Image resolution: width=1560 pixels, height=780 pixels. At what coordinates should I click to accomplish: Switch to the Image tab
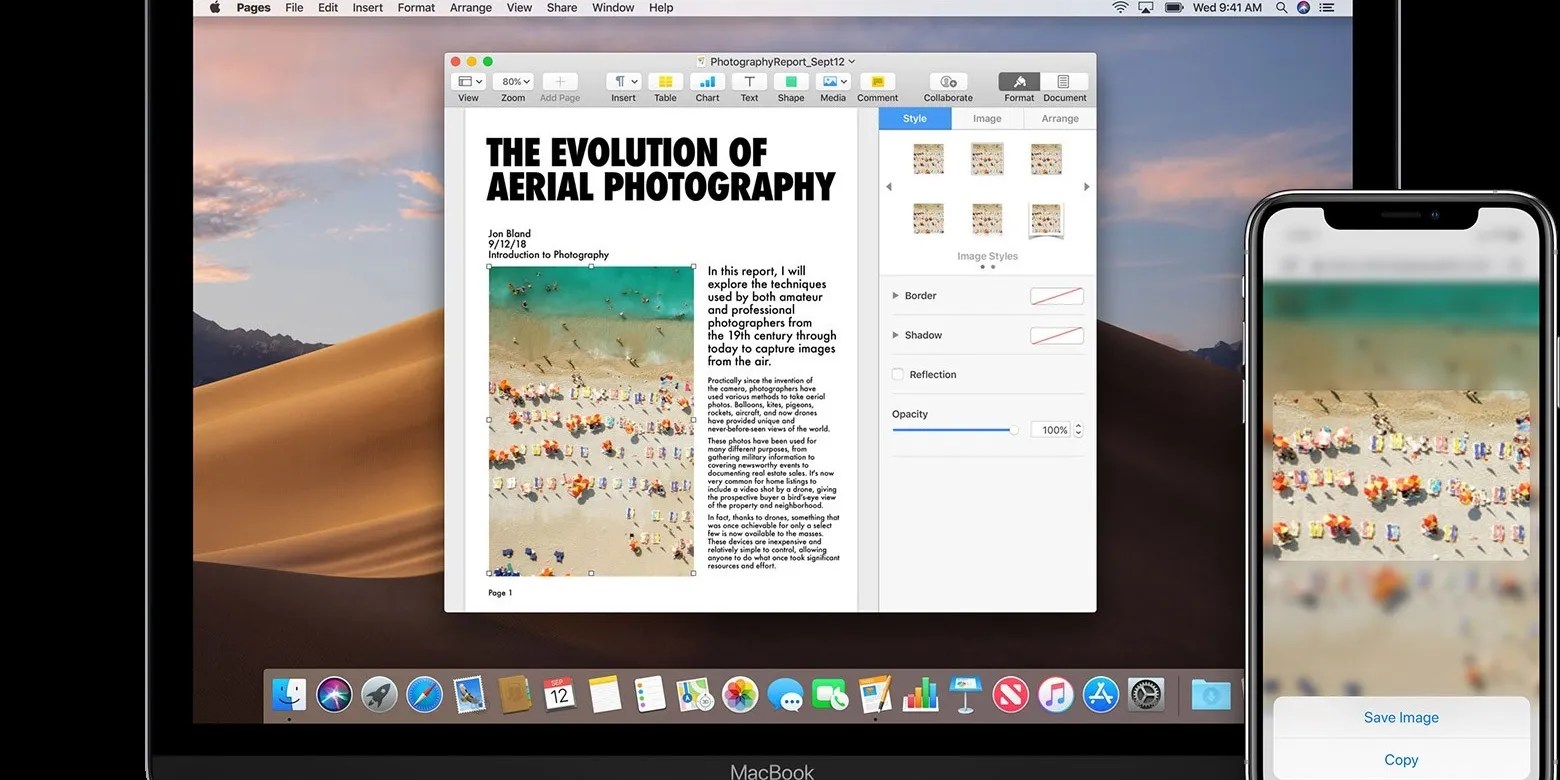[986, 118]
